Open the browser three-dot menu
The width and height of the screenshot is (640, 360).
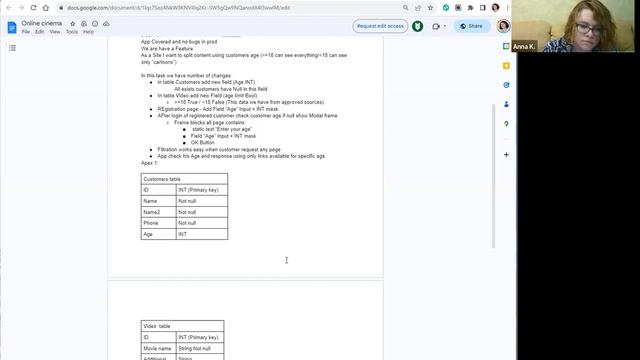507,8
